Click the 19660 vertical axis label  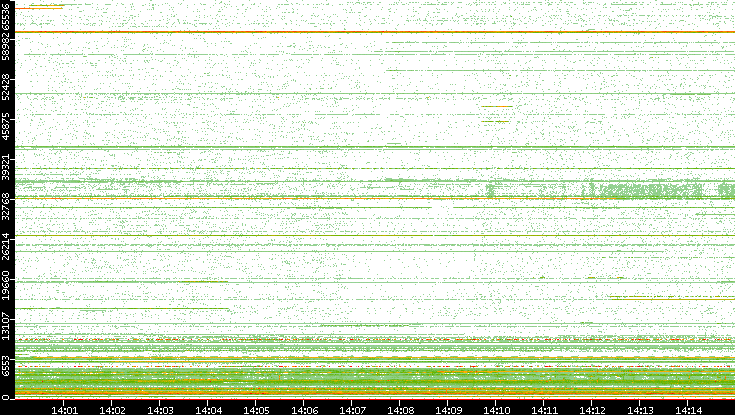(x=6, y=286)
